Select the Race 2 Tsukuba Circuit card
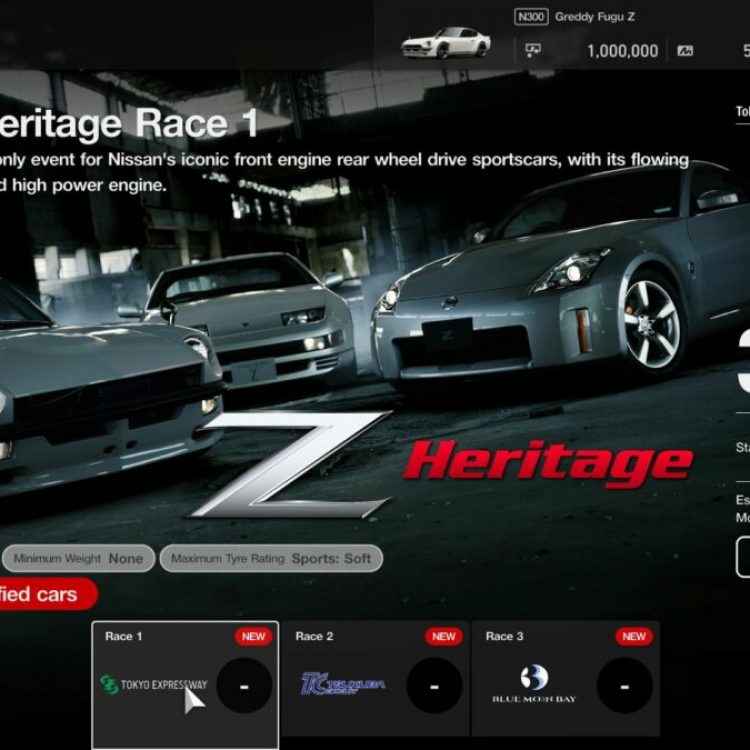 [375, 678]
